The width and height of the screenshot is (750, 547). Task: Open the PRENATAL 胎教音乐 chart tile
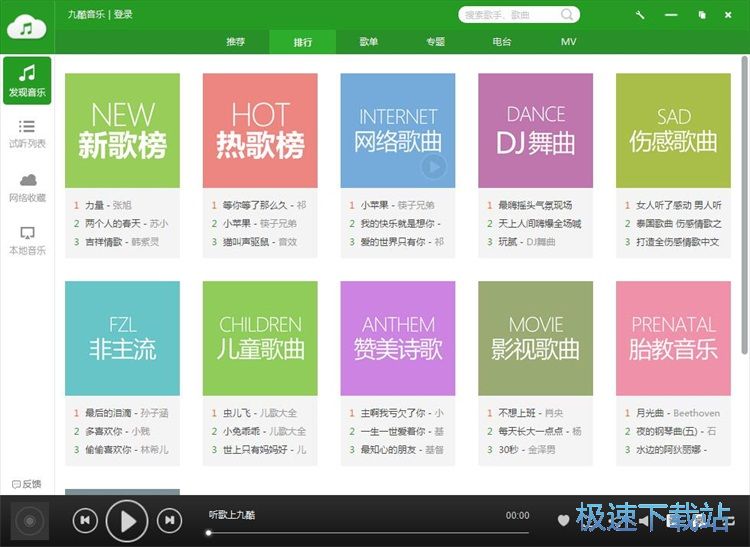pos(673,339)
